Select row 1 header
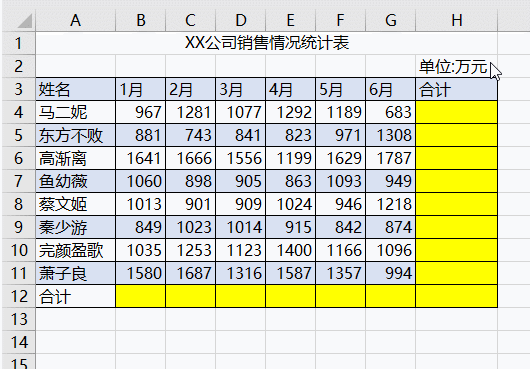The height and width of the screenshot is (369, 530). click(x=19, y=43)
